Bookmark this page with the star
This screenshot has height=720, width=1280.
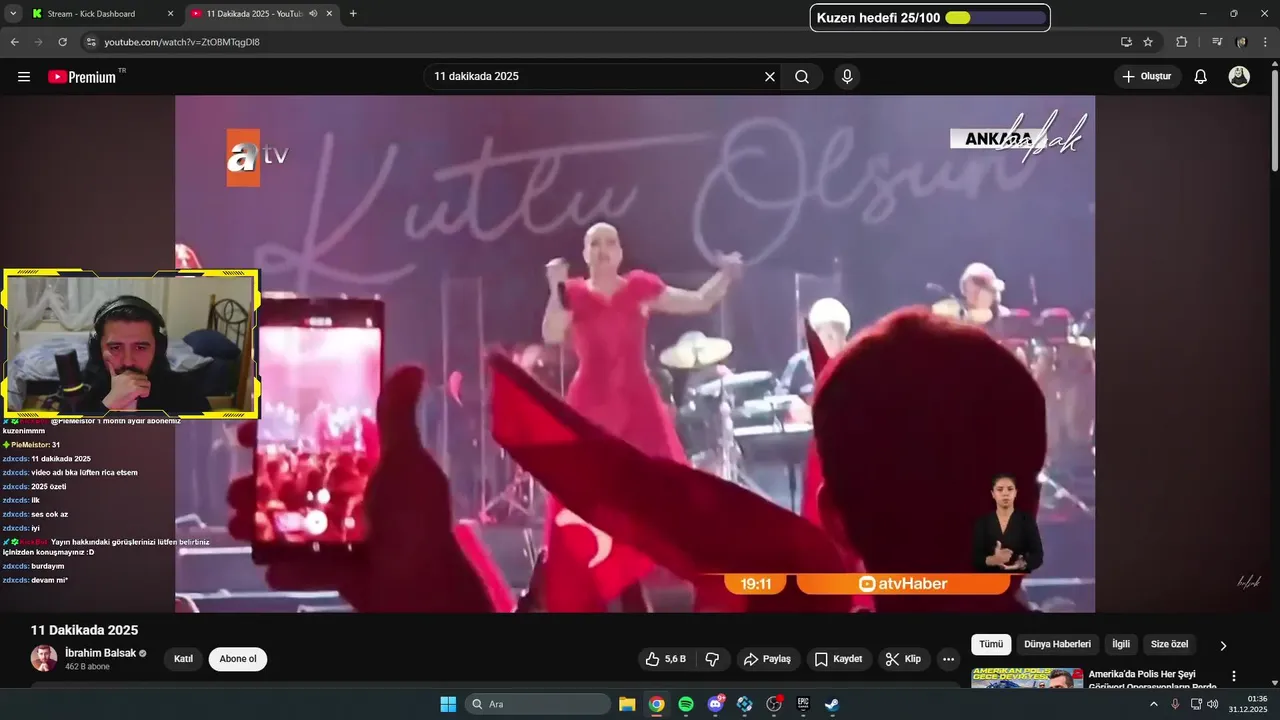[1148, 42]
